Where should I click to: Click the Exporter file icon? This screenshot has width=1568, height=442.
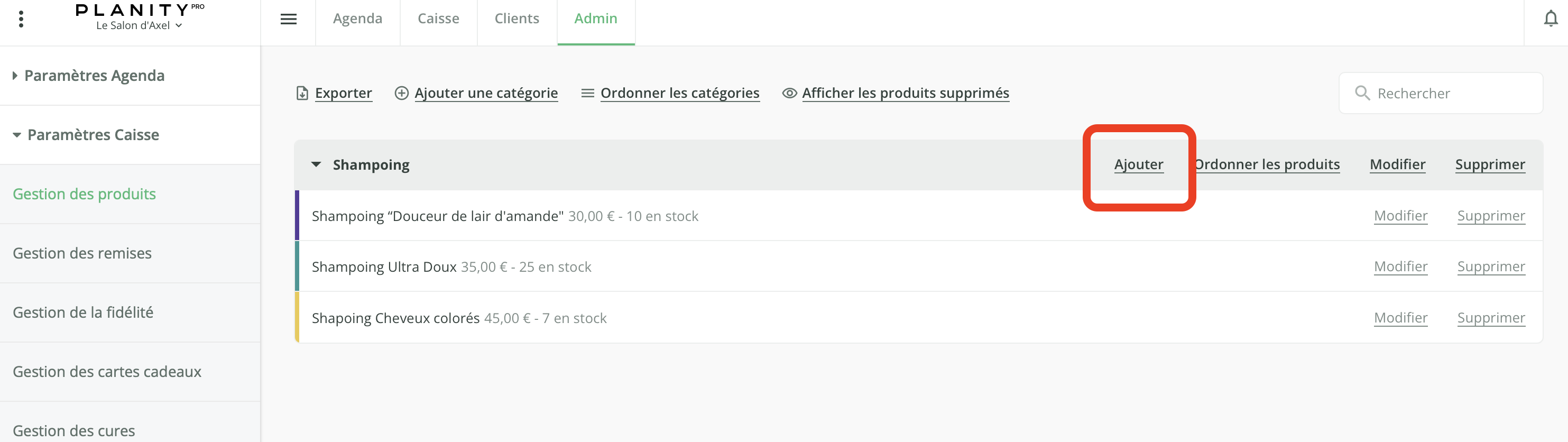(x=302, y=93)
